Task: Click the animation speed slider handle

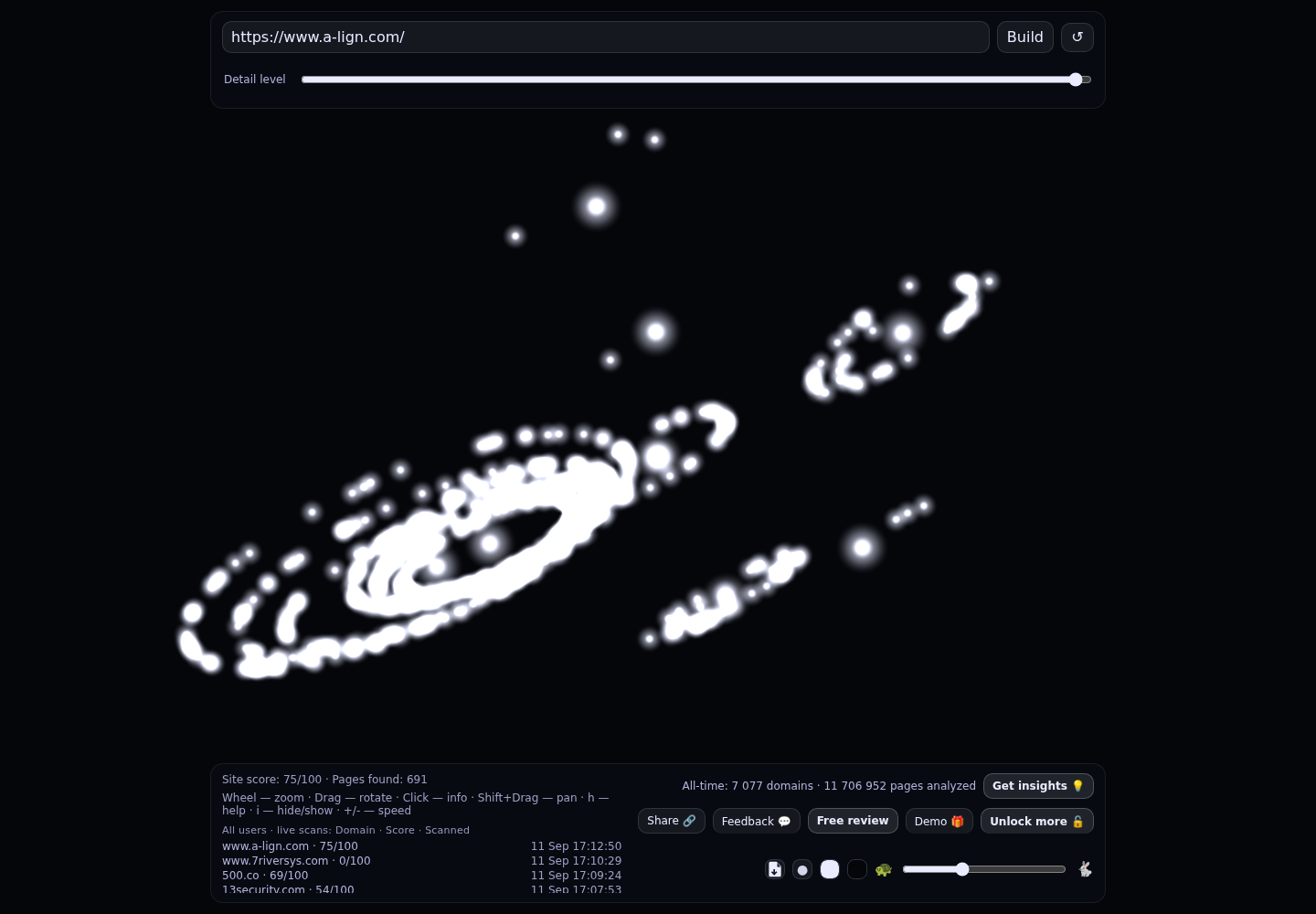Action: pos(962,869)
